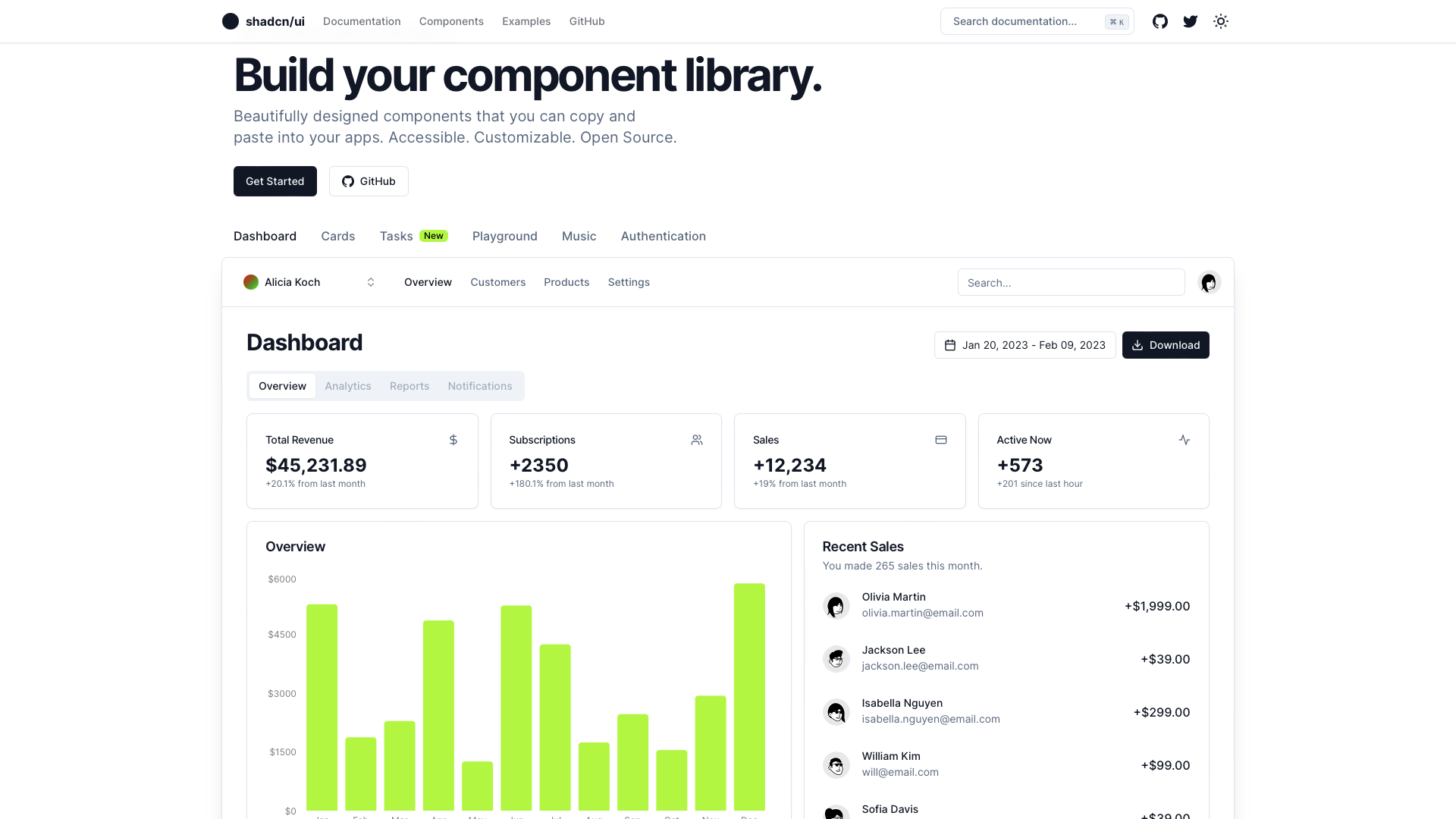Image resolution: width=1456 pixels, height=819 pixels.
Task: Open the GitHub icon in header
Action: pos(1160,21)
